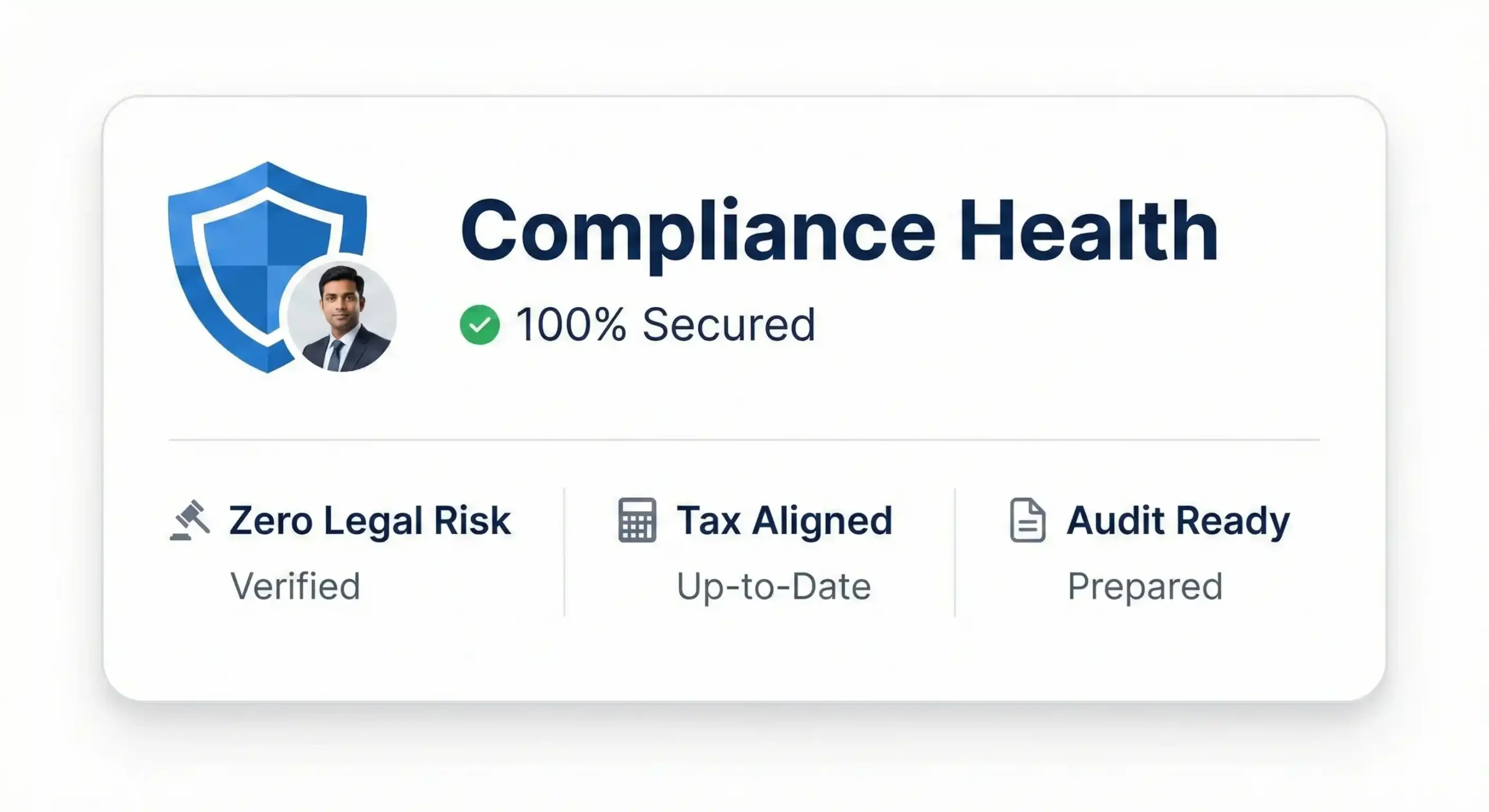This screenshot has height=812, width=1489.
Task: Click the '100%' figure in the status line
Action: 571,325
